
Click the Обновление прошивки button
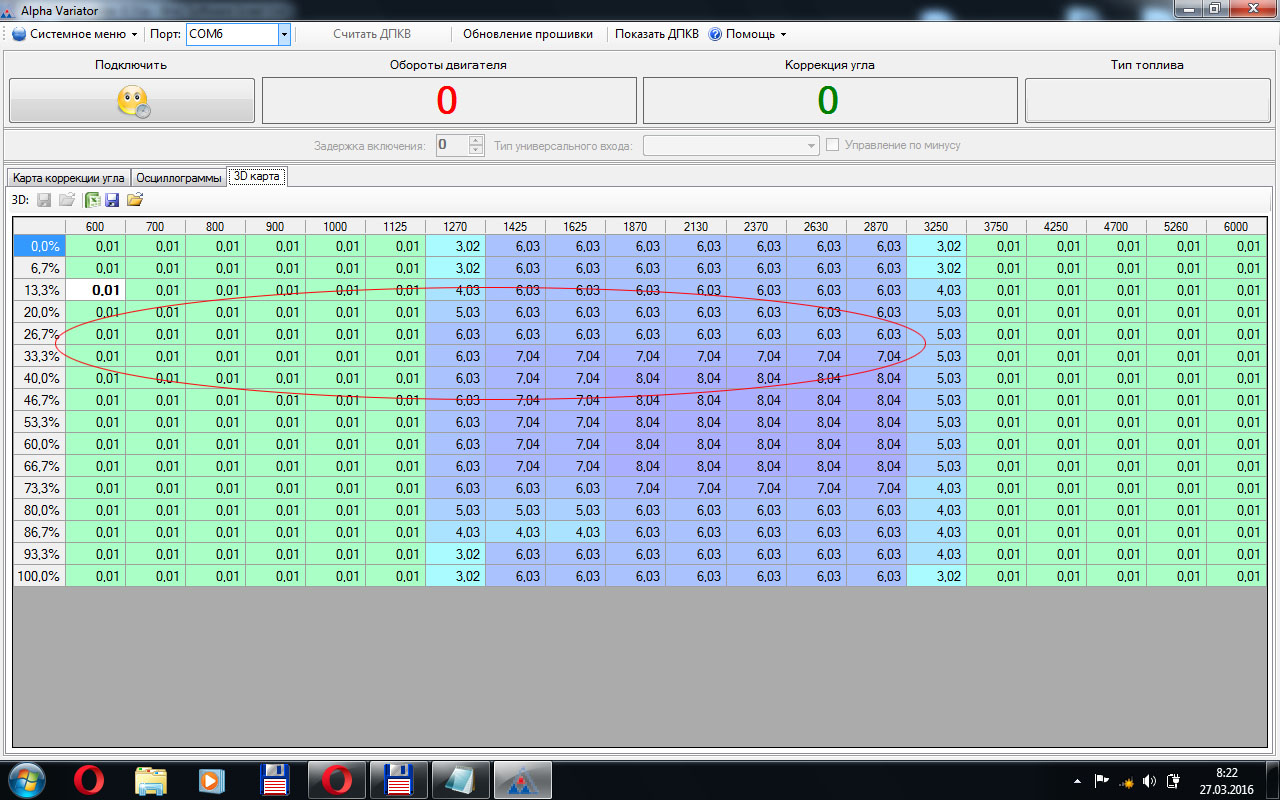click(x=527, y=34)
